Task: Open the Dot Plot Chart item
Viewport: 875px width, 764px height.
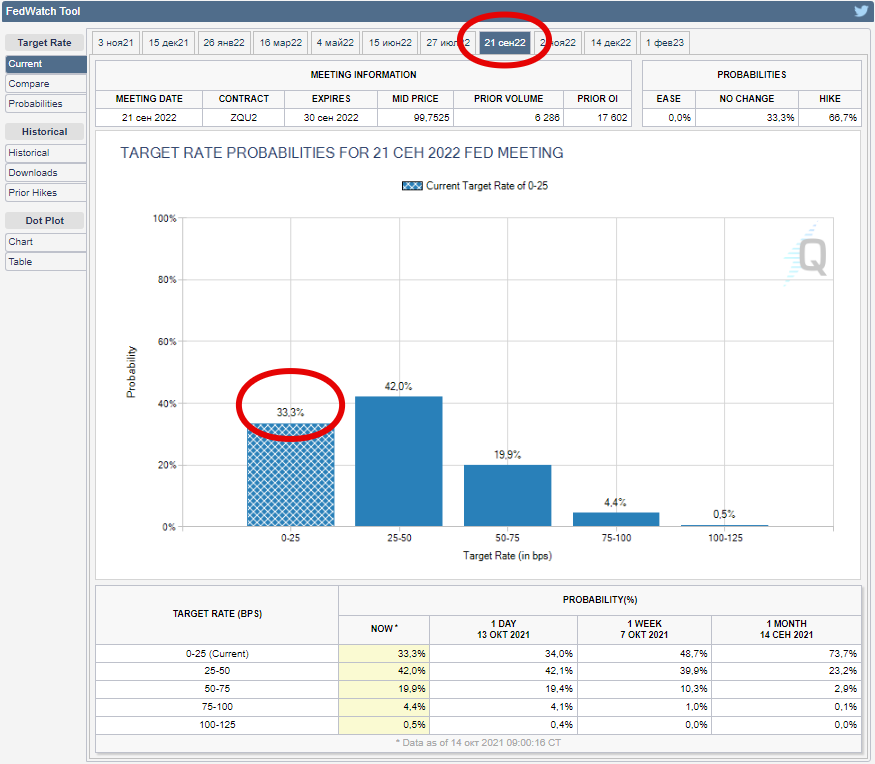Action: click(x=46, y=242)
